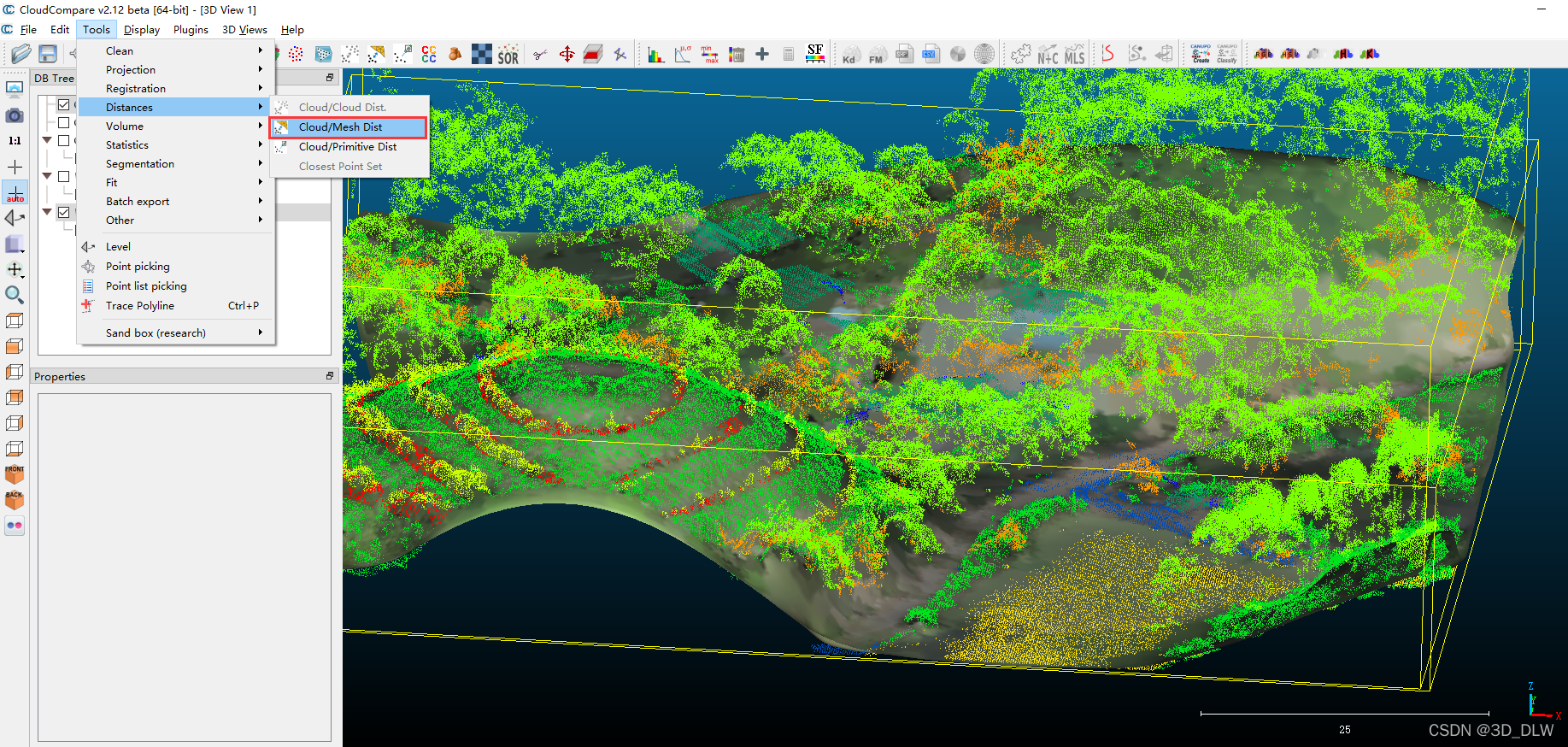Uncheck the bottom highlighted DB Tree checkbox
1568x747 pixels.
(63, 212)
